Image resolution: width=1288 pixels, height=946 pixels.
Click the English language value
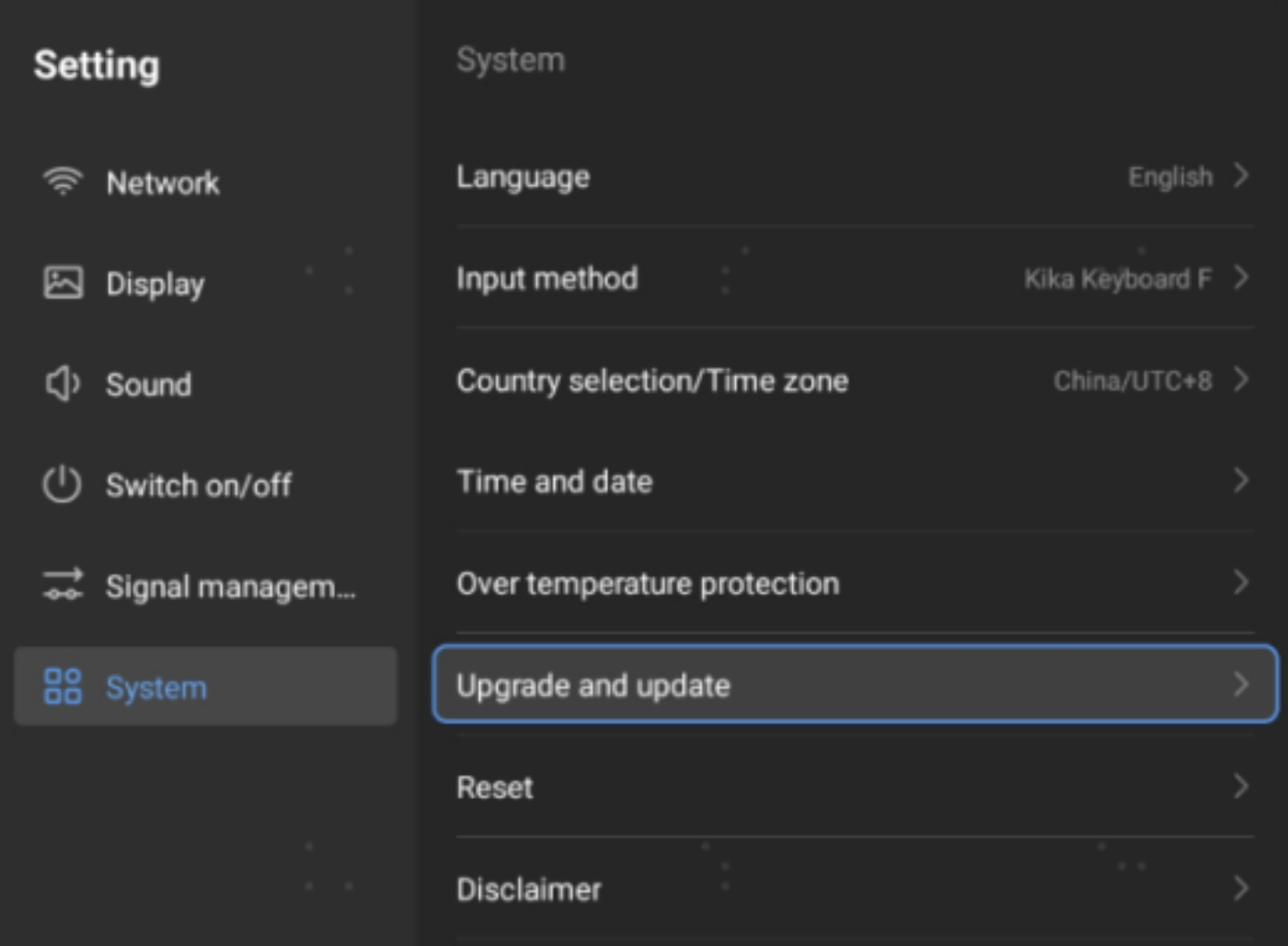[1170, 177]
